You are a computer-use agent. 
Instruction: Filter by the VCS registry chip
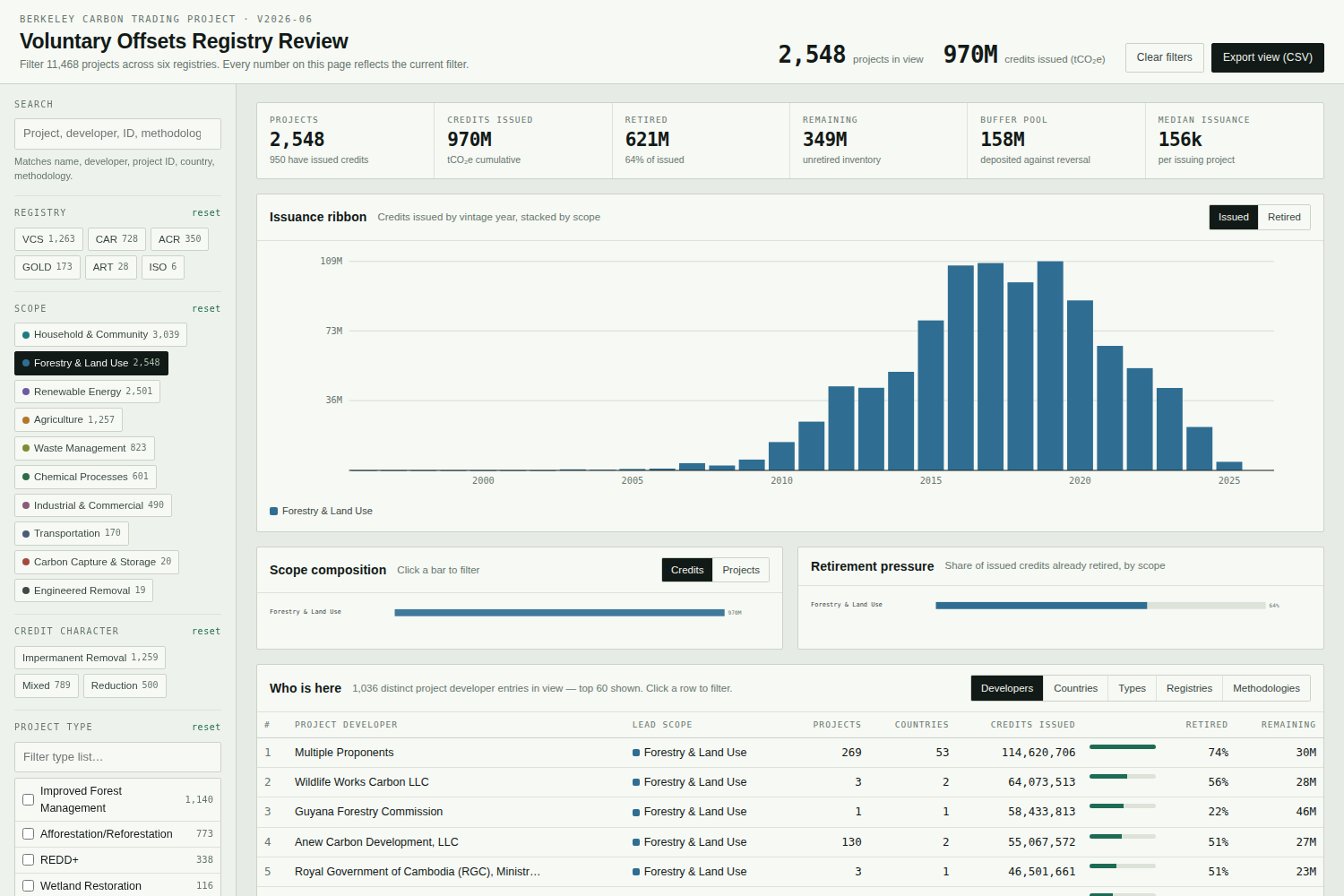[48, 239]
